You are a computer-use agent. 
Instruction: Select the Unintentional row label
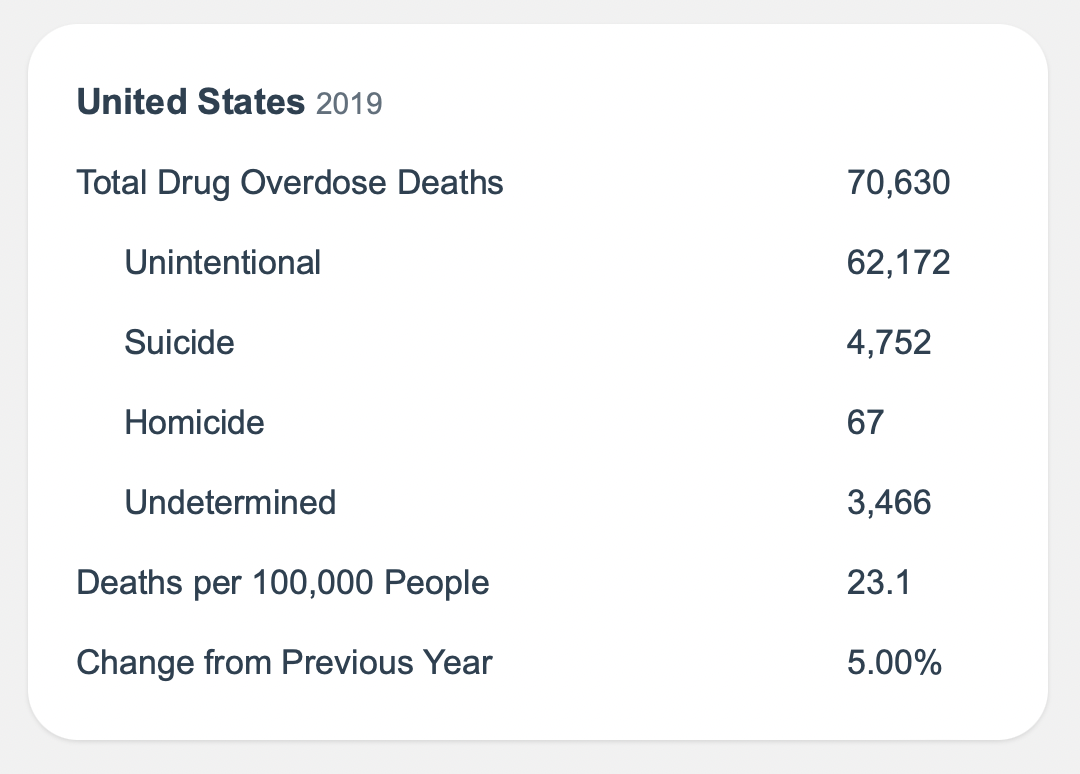point(223,263)
